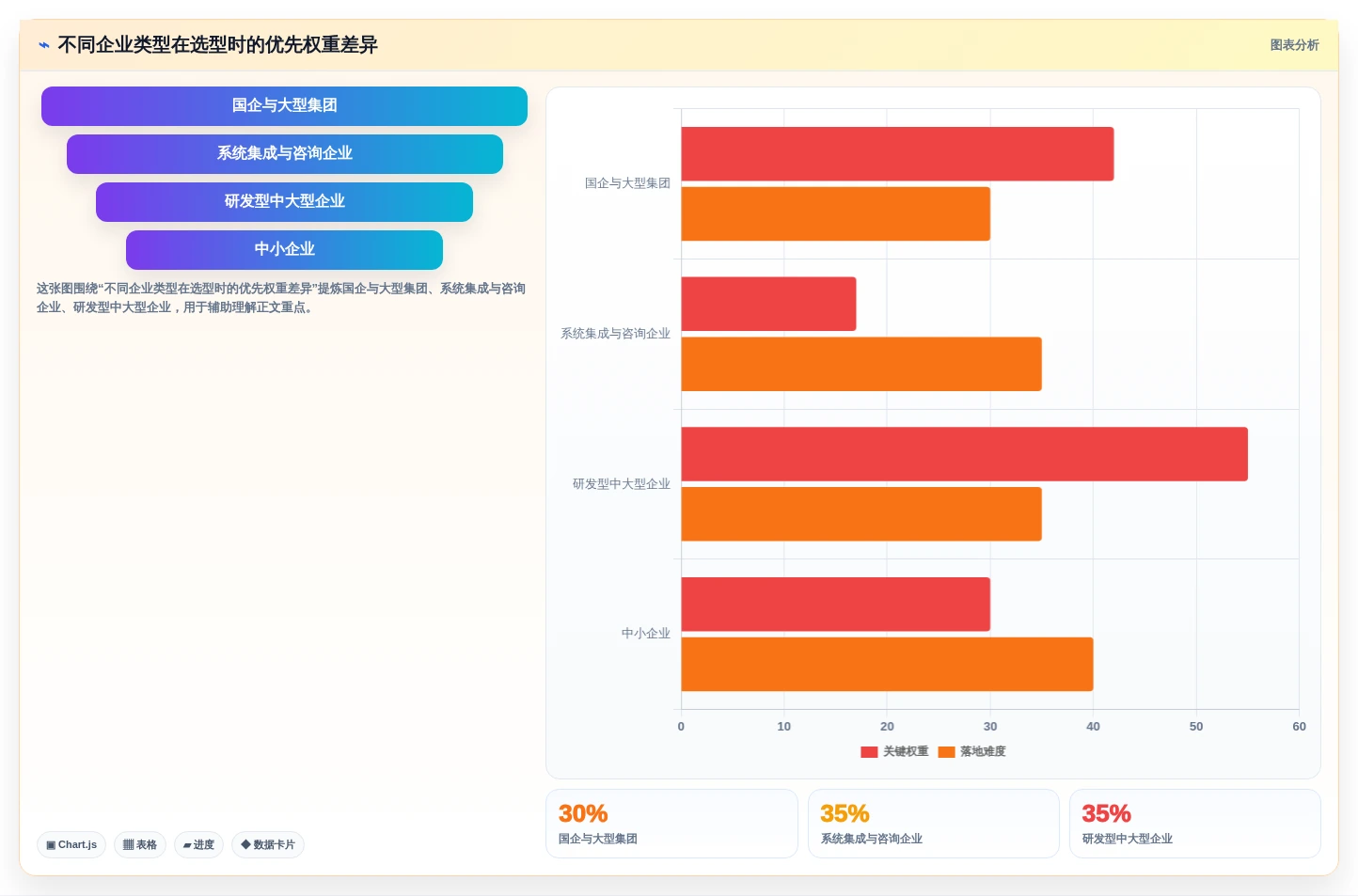Toggle the 关键权重 legend item
The height and width of the screenshot is (896, 1358).
(x=894, y=751)
